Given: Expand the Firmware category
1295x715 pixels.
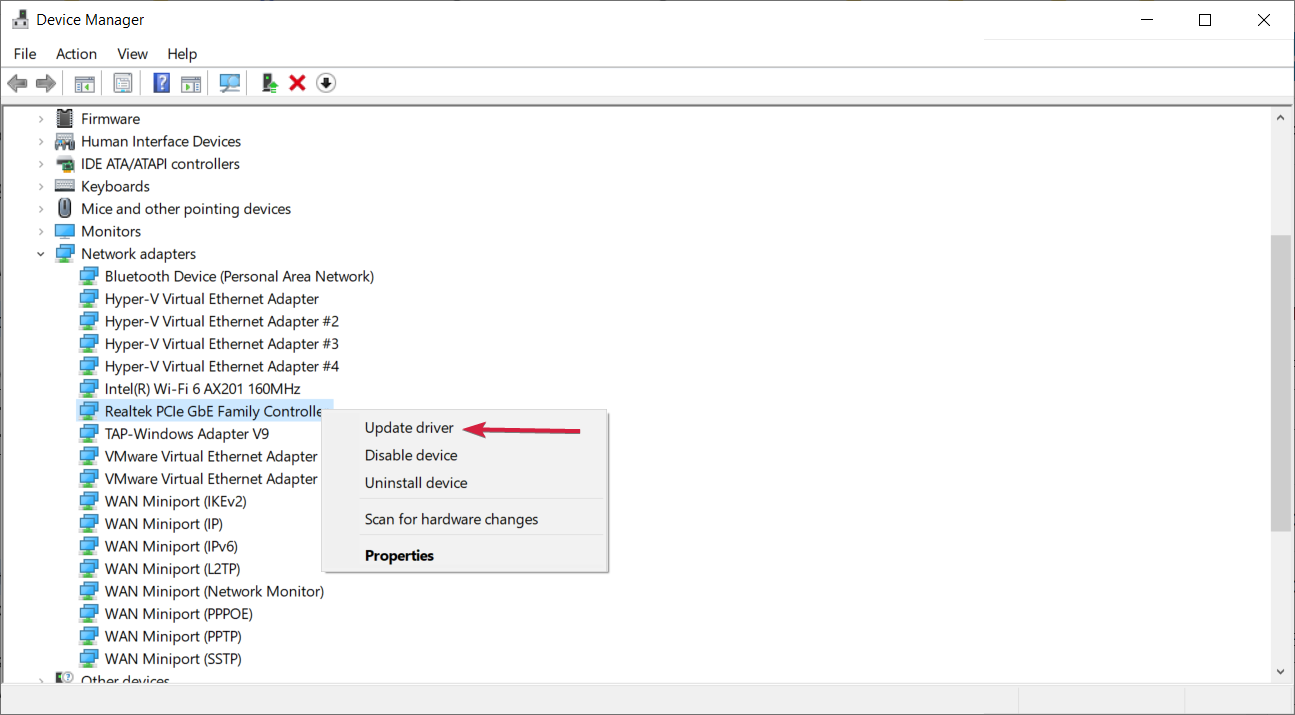Looking at the screenshot, I should [41, 119].
